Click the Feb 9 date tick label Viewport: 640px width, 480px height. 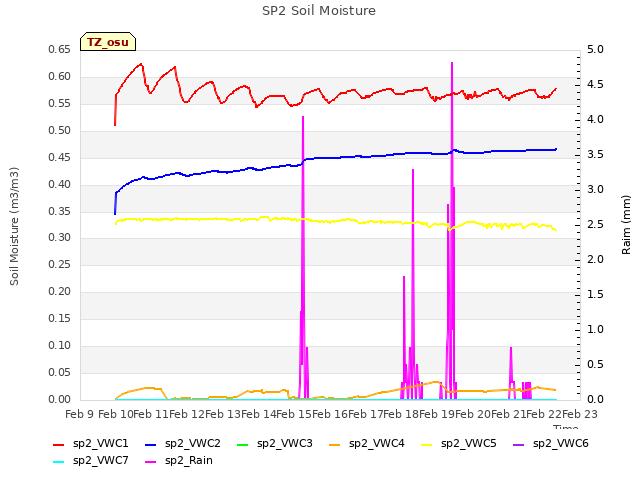click(x=80, y=415)
